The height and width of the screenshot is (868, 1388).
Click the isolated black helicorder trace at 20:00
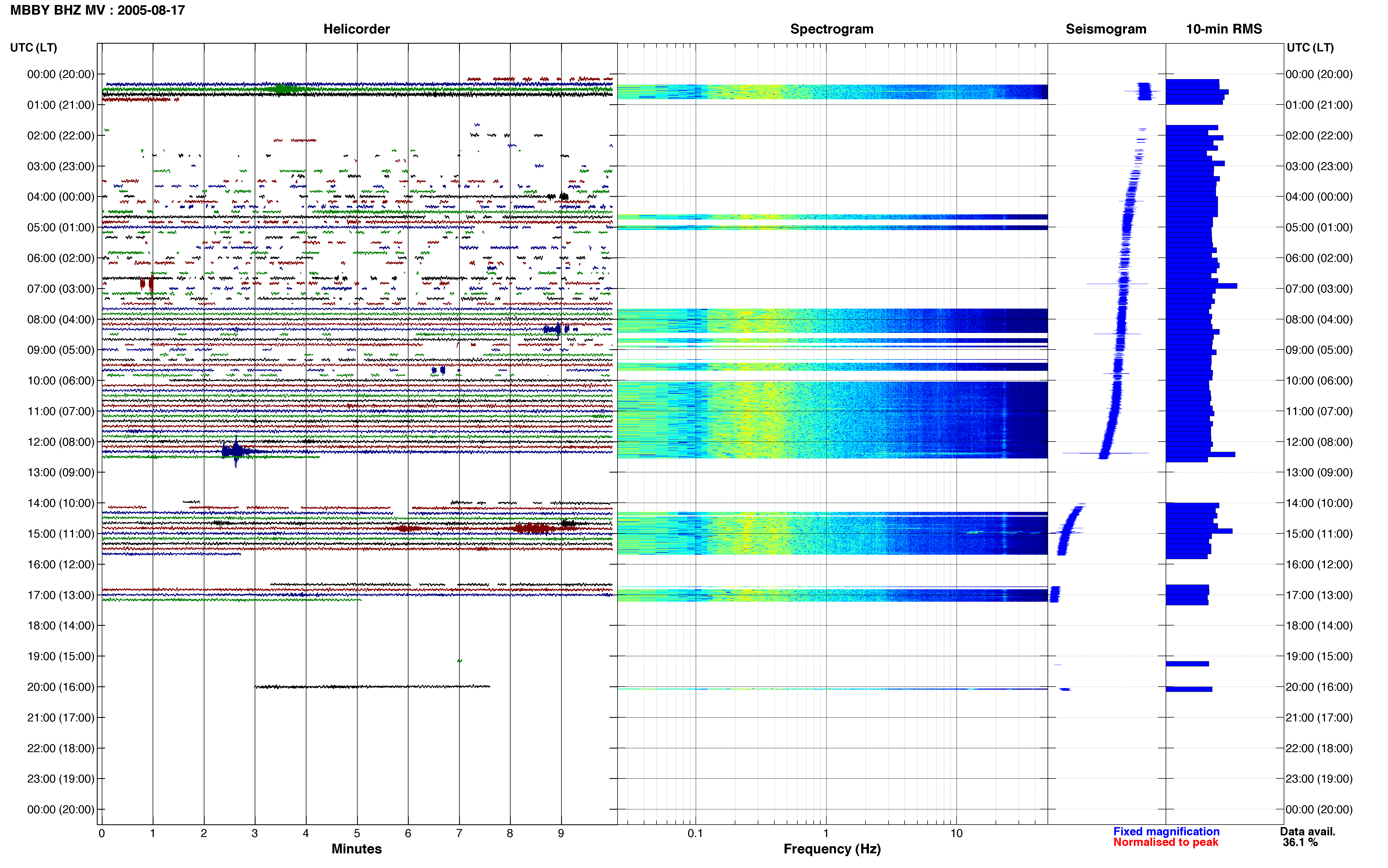pyautogui.click(x=373, y=687)
